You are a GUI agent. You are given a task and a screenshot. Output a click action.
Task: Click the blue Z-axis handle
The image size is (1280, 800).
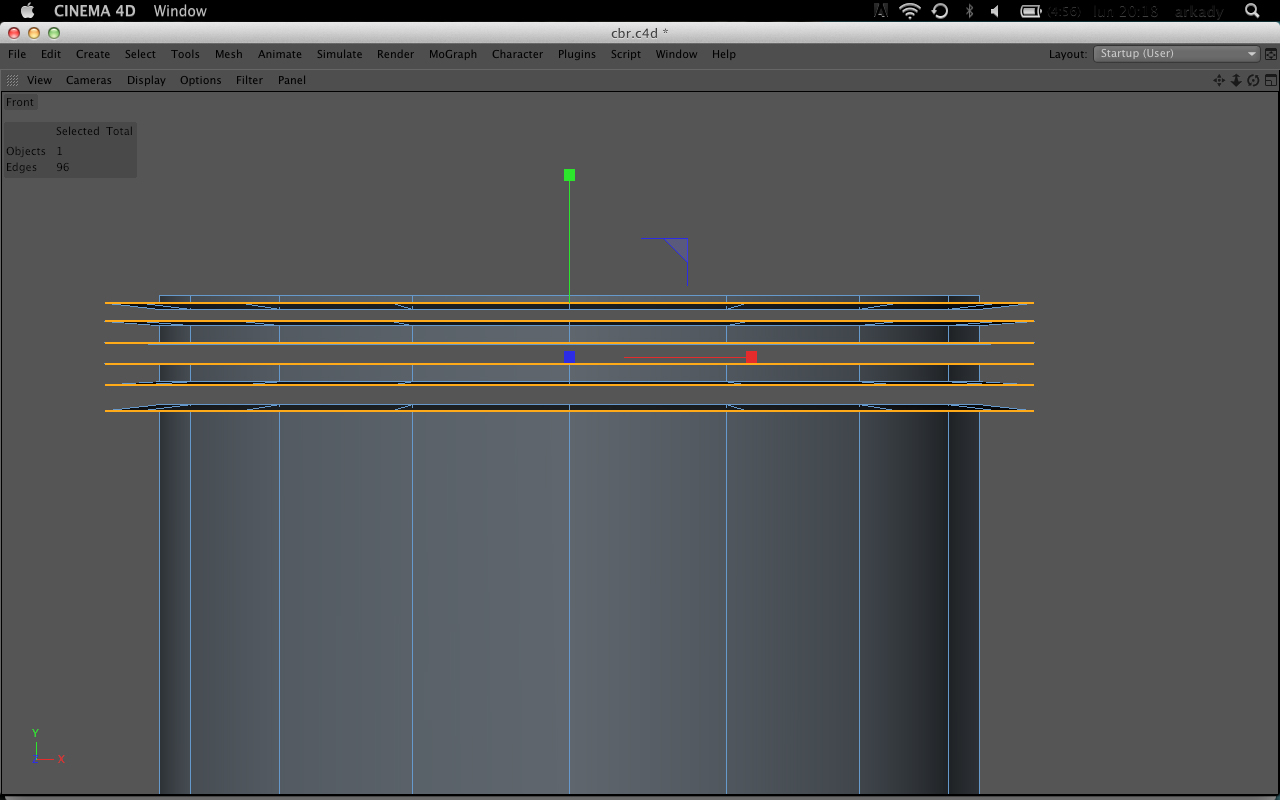[569, 357]
